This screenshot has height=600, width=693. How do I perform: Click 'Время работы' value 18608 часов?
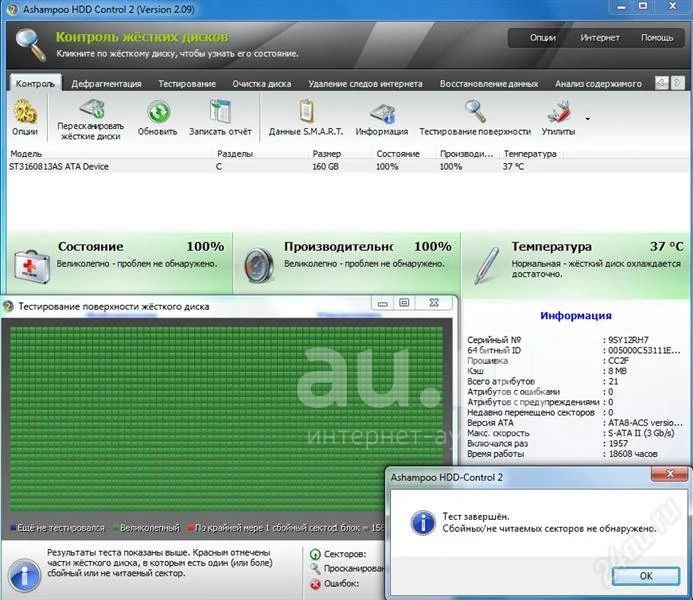coord(632,454)
